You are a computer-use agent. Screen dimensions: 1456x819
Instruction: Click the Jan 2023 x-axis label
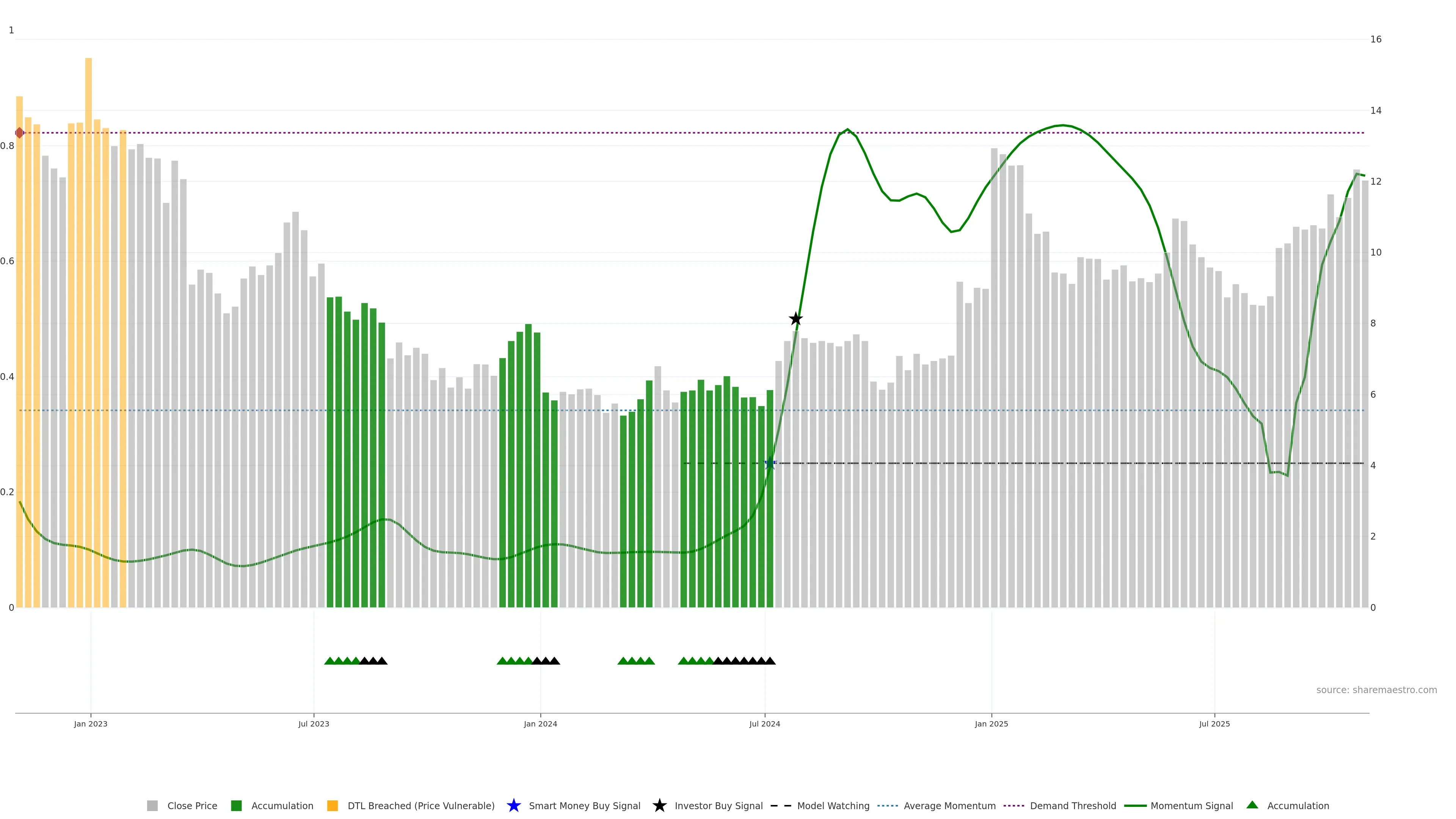coord(91,723)
